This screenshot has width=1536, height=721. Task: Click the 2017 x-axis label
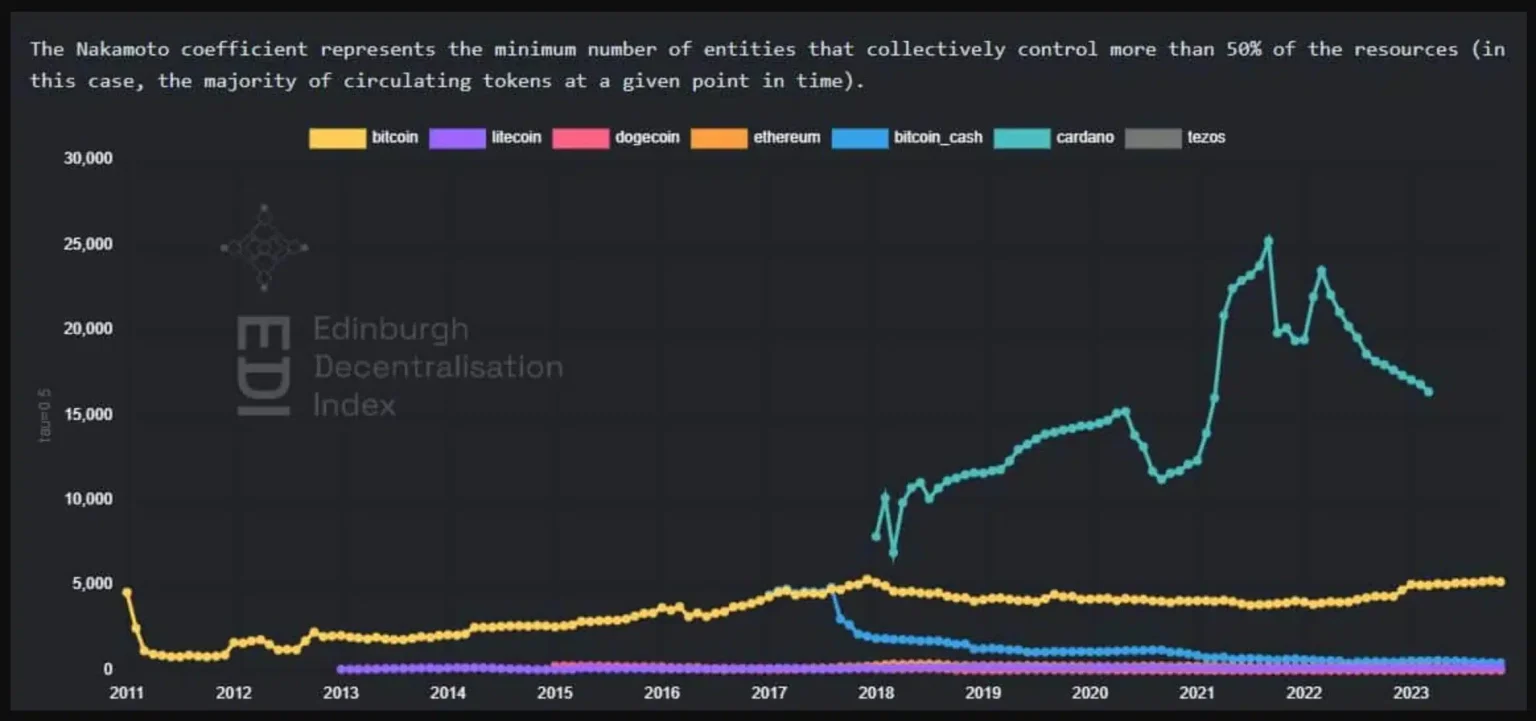point(768,693)
